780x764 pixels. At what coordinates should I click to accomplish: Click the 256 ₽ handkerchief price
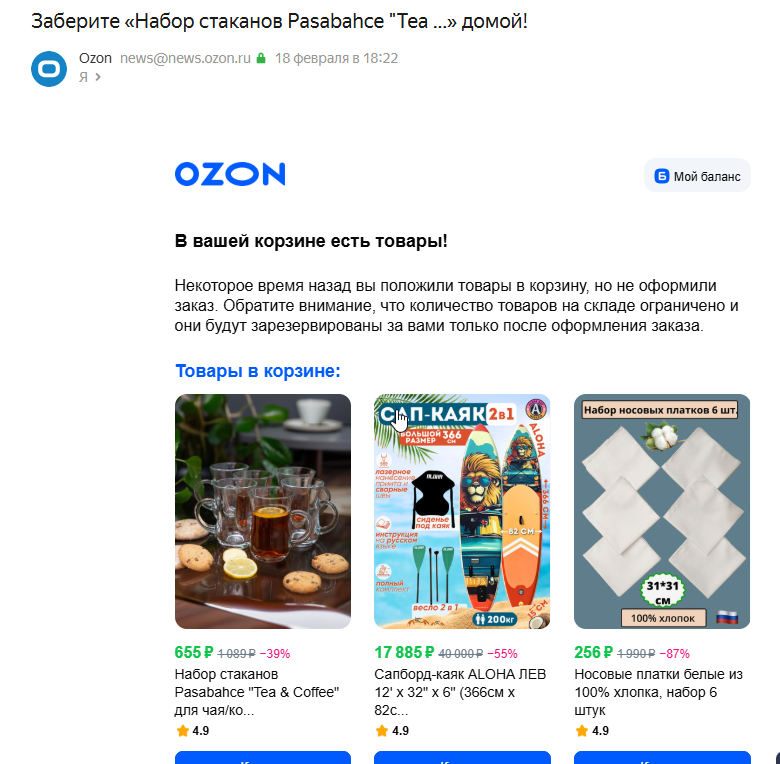click(593, 652)
